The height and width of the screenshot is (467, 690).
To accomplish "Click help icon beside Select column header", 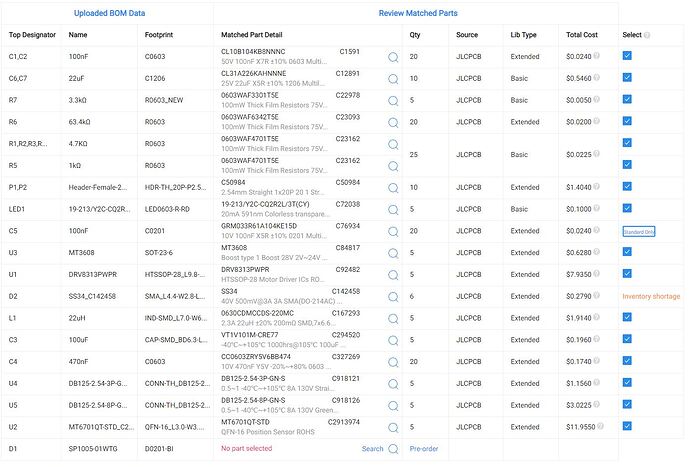I will coord(646,35).
